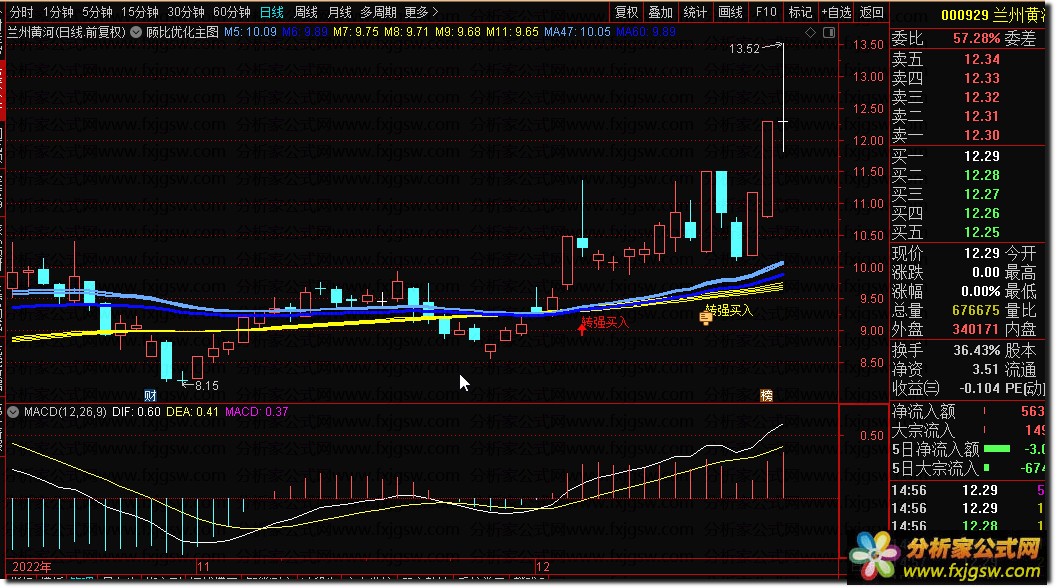
Task: Click the MA5: 10.09 indicator value
Action: click(250, 32)
